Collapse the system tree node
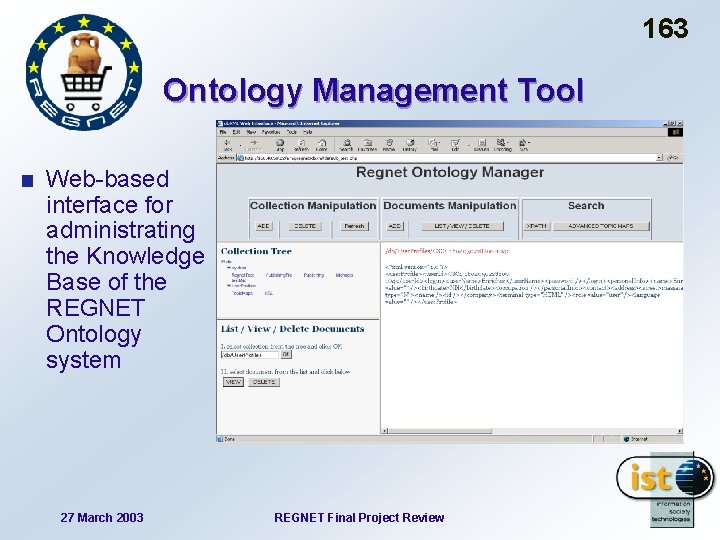This screenshot has height=540, width=720. 229,267
